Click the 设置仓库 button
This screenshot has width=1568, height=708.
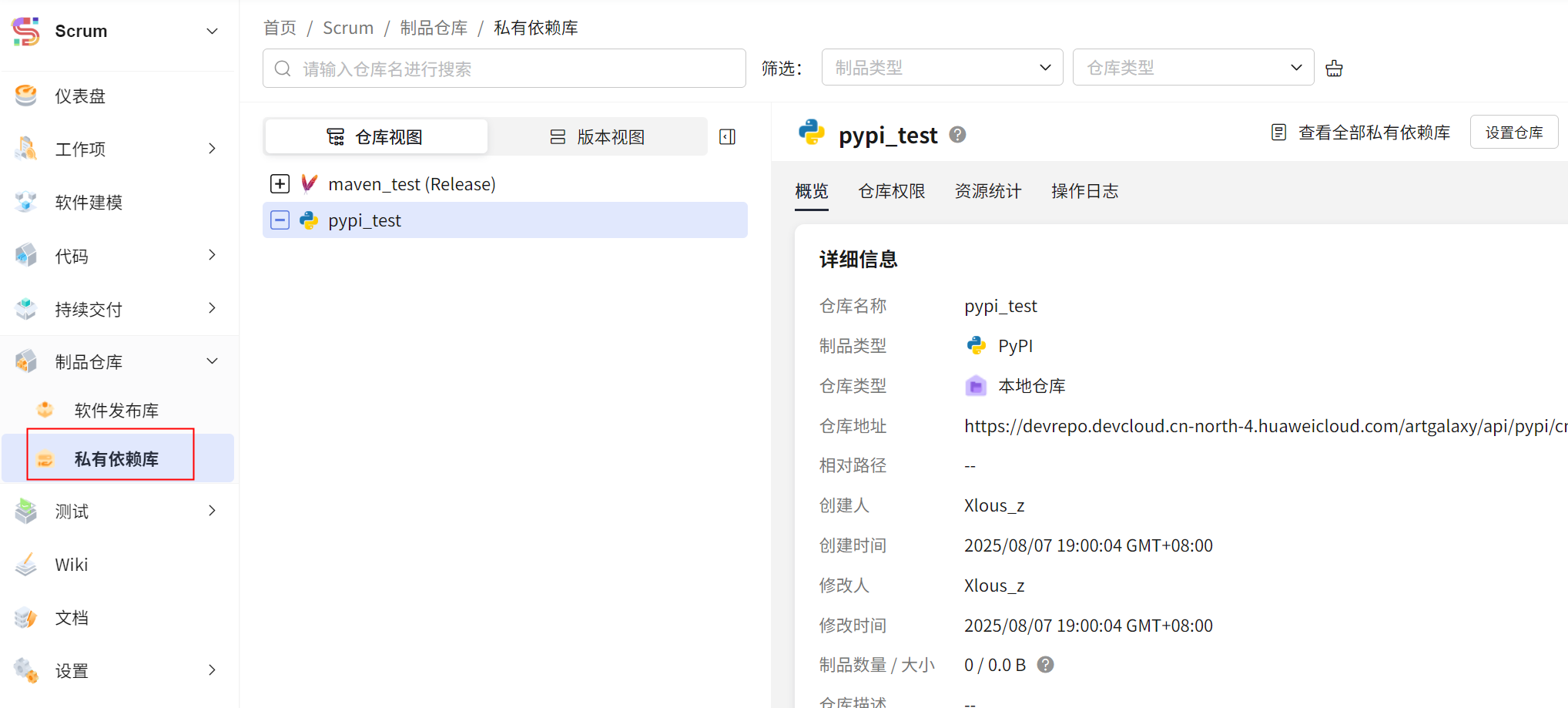[1513, 133]
